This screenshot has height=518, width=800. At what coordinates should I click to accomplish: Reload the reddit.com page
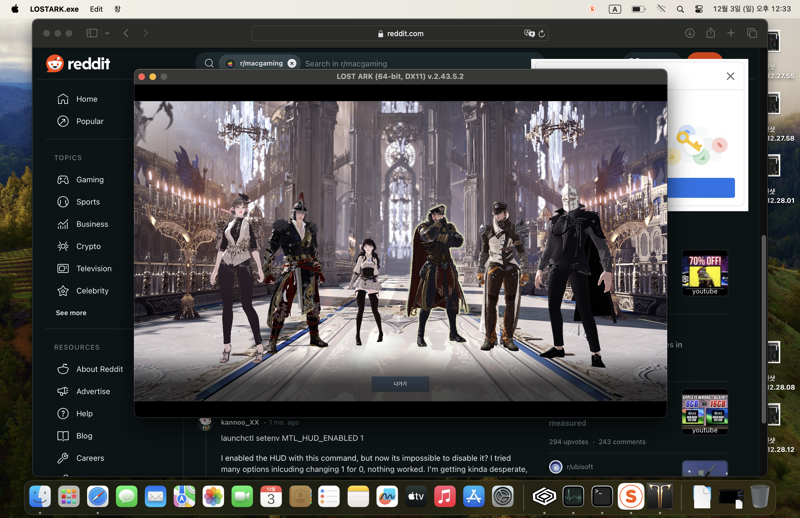point(542,34)
